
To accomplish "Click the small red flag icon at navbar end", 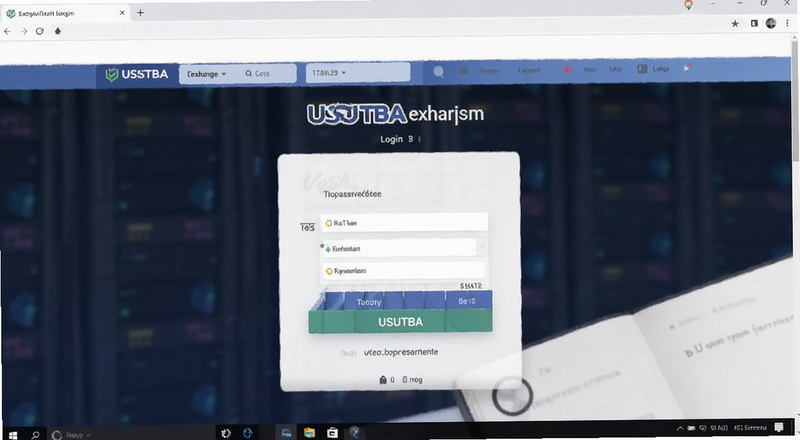I will pyautogui.click(x=687, y=68).
